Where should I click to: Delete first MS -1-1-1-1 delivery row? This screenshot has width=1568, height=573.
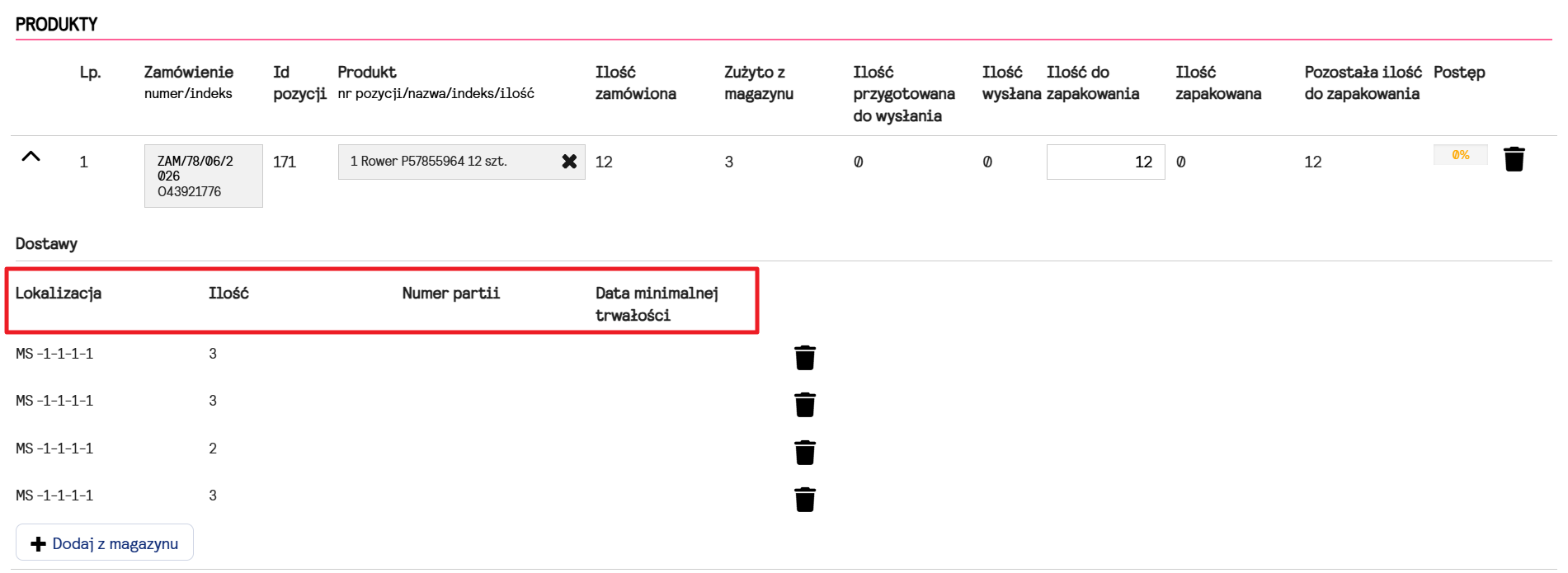coord(805,358)
